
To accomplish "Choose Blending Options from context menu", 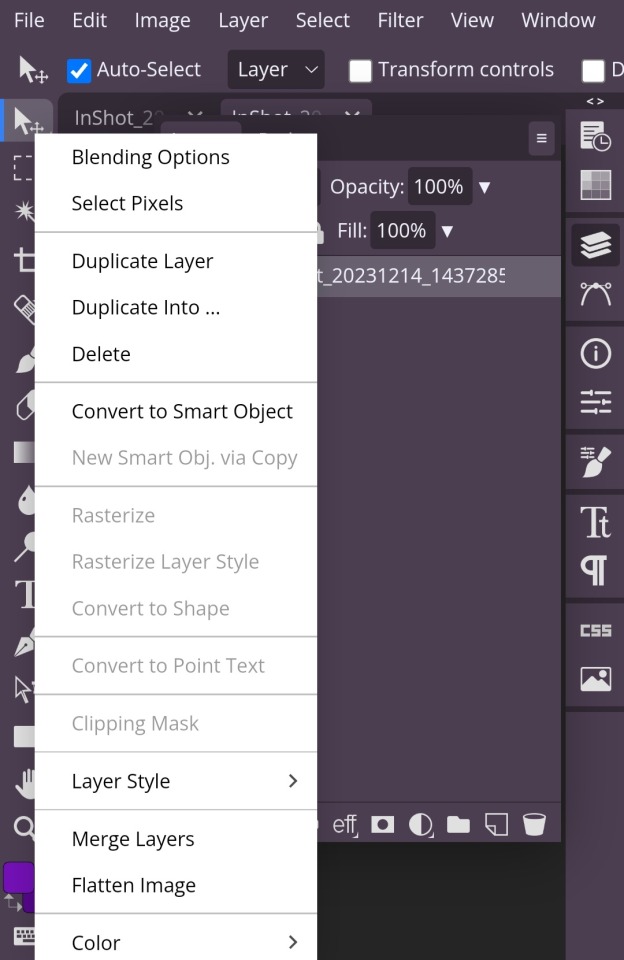I will 176,157.
